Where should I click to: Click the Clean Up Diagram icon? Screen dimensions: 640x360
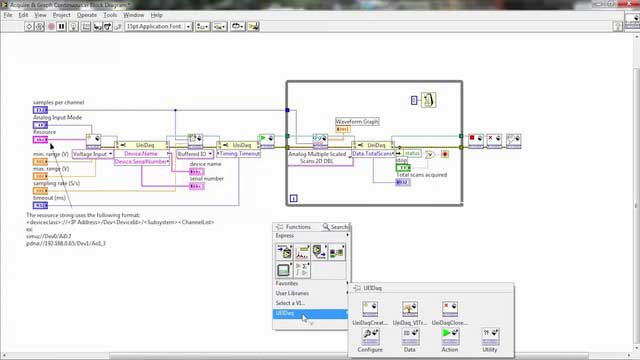point(253,27)
